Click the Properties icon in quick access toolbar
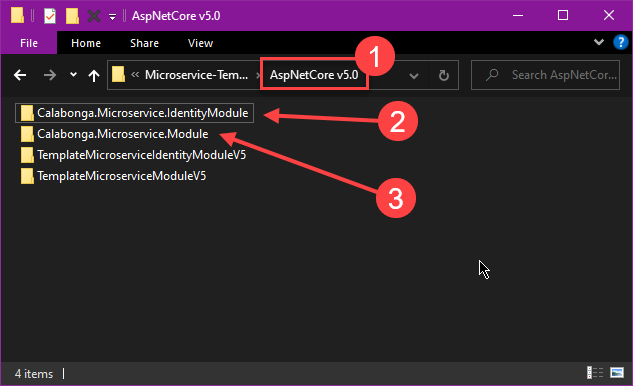This screenshot has width=633, height=386. (50, 16)
